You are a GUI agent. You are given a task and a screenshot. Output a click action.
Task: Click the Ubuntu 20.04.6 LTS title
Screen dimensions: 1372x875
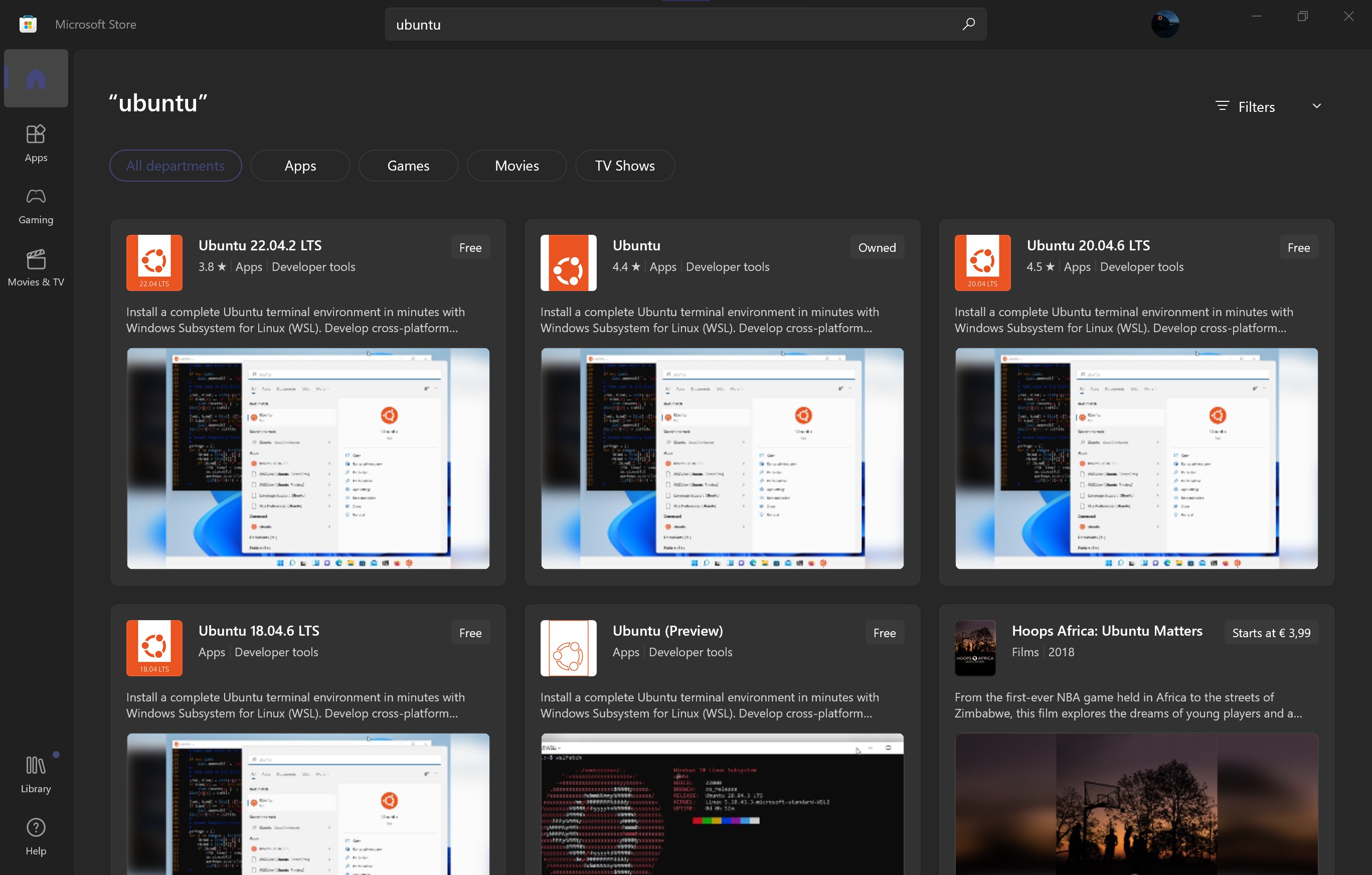click(x=1088, y=246)
